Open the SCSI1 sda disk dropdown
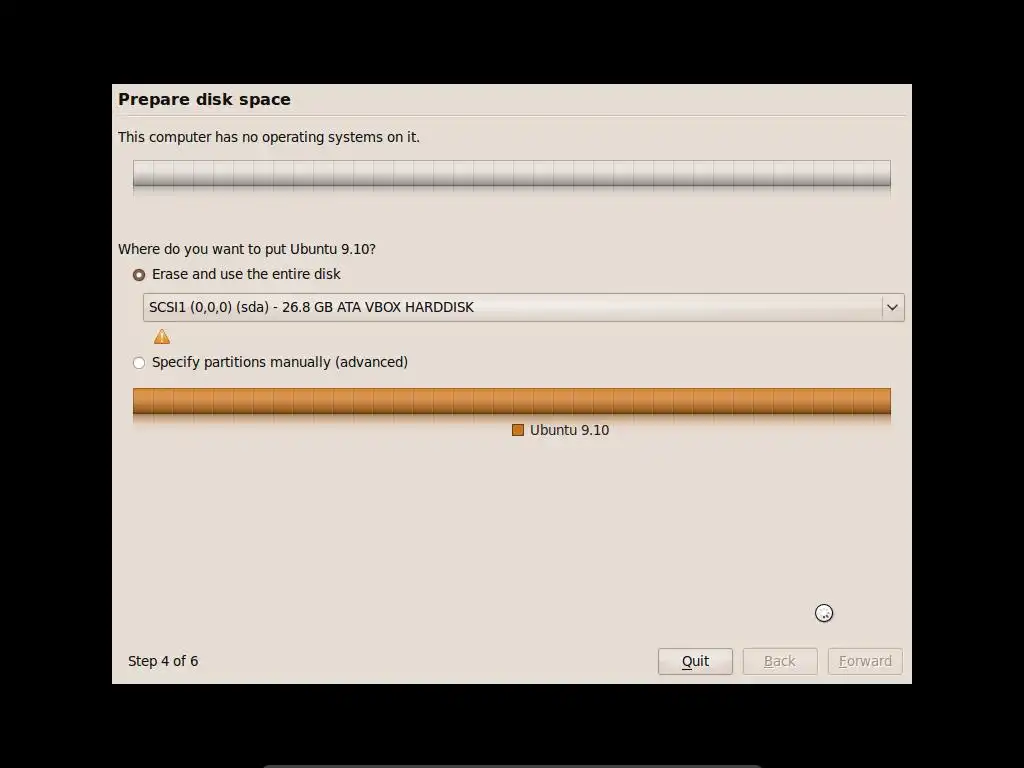 (523, 308)
